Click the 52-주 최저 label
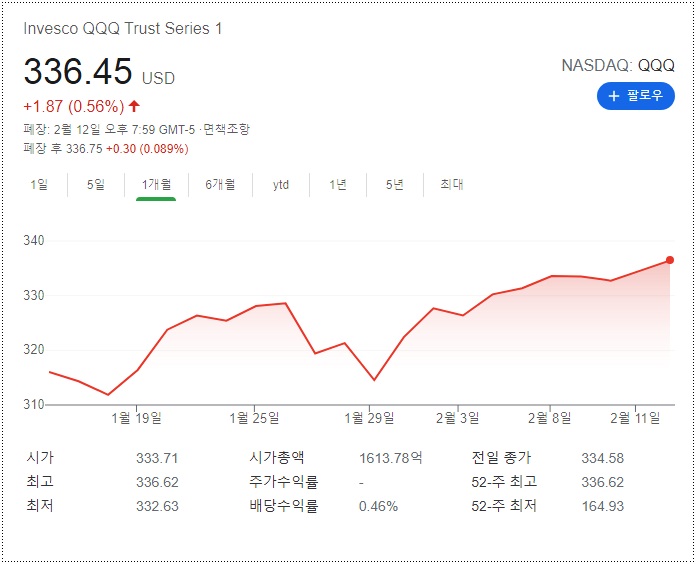The height and width of the screenshot is (564, 696). [x=504, y=505]
